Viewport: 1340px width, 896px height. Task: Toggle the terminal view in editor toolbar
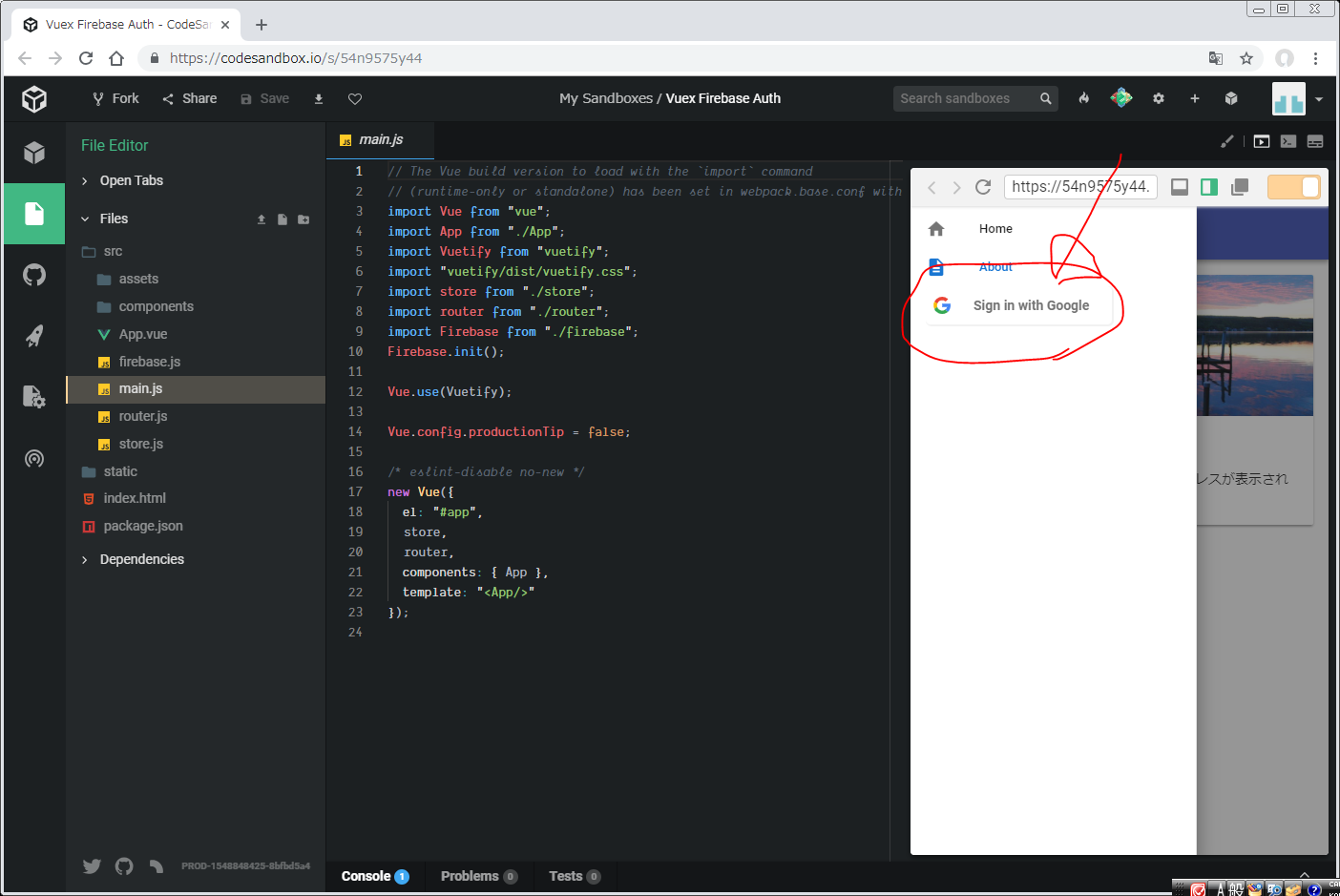coord(1288,141)
